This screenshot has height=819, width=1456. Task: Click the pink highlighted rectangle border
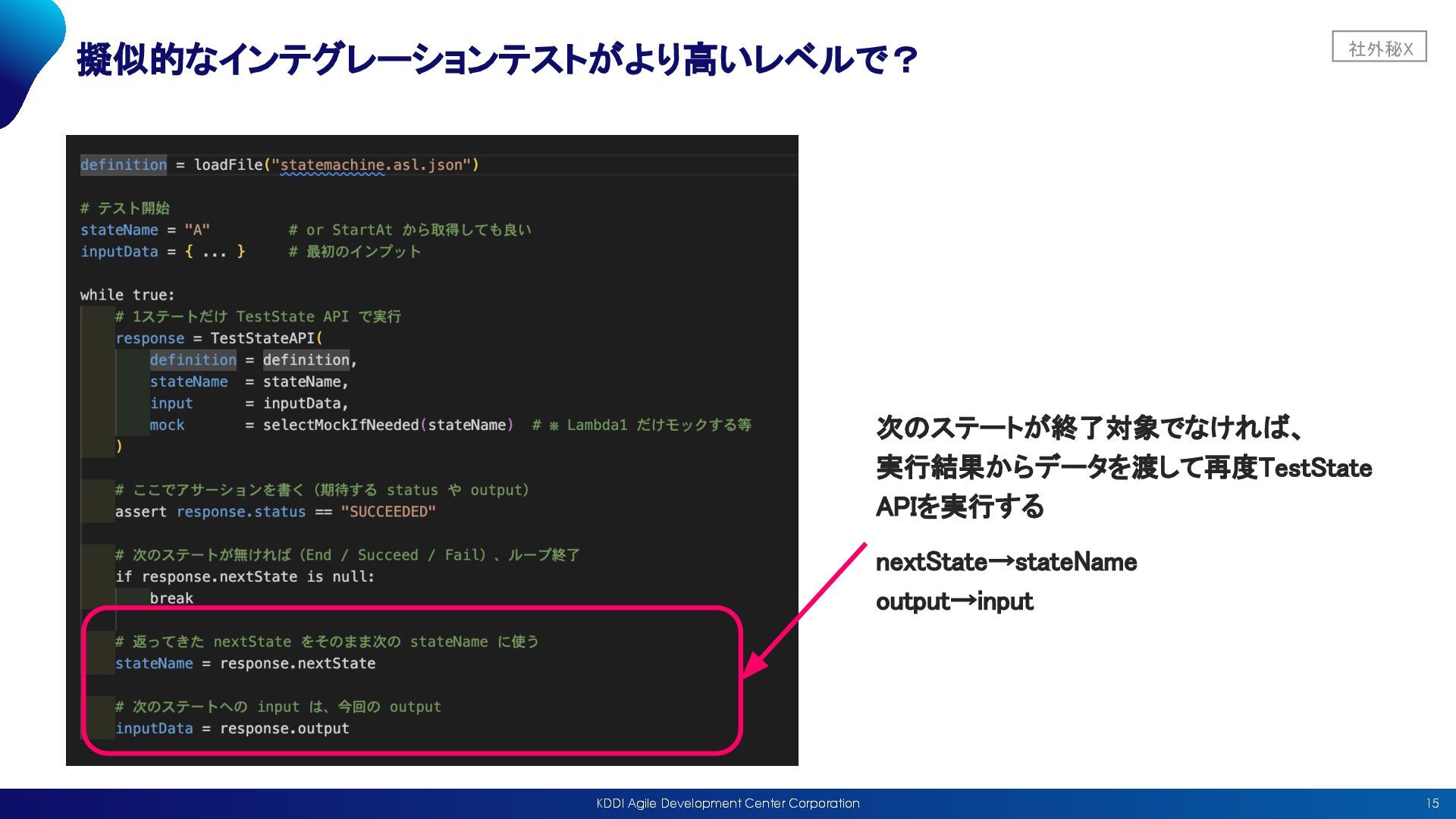click(x=409, y=607)
